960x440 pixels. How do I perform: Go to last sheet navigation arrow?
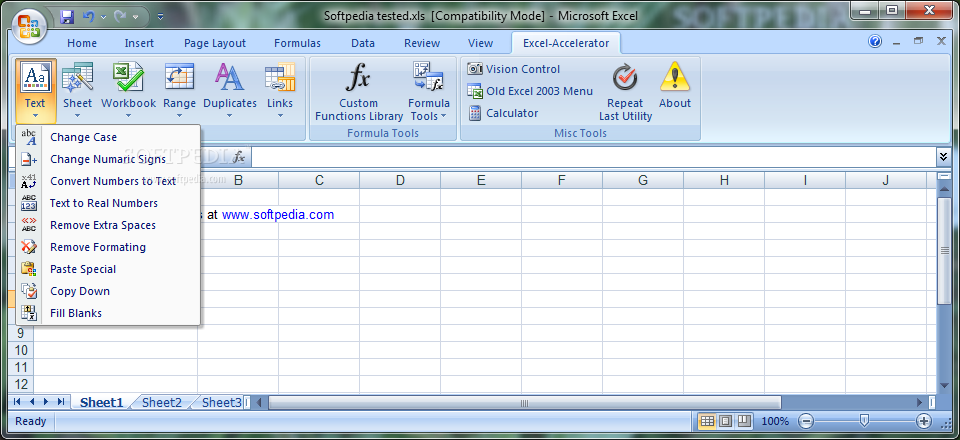click(x=61, y=401)
